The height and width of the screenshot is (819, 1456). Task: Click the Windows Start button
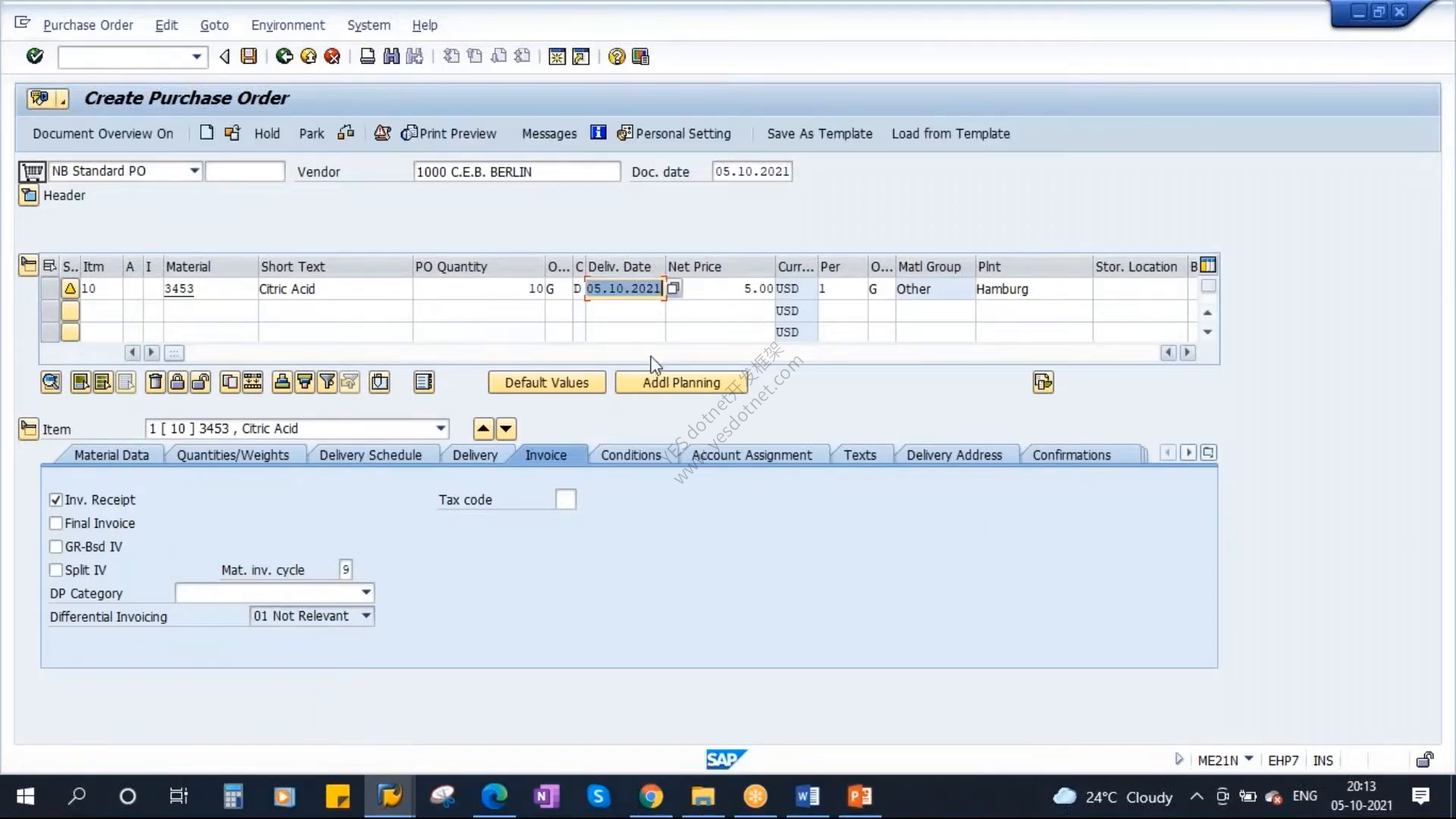[x=25, y=796]
